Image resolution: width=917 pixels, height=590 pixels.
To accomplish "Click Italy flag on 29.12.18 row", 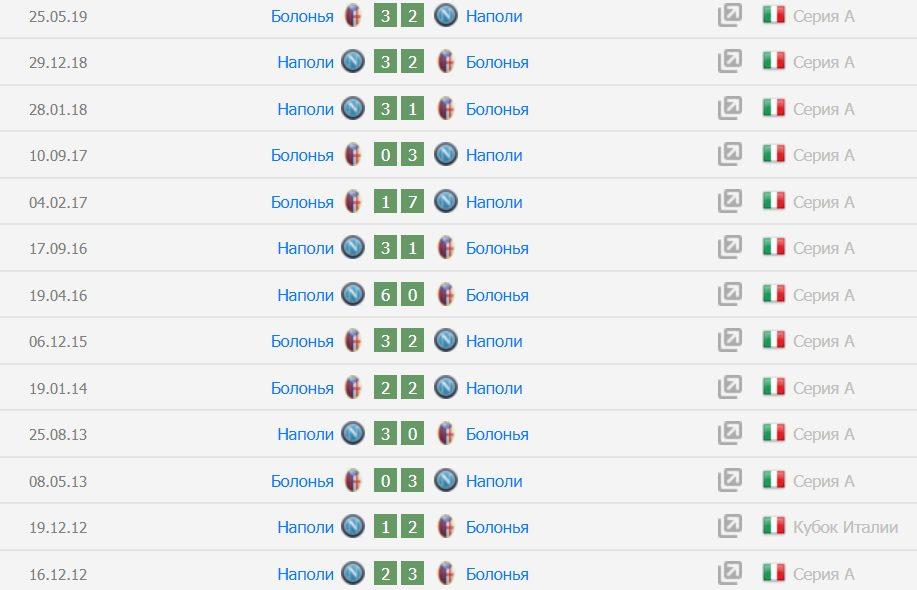I will tap(773, 62).
